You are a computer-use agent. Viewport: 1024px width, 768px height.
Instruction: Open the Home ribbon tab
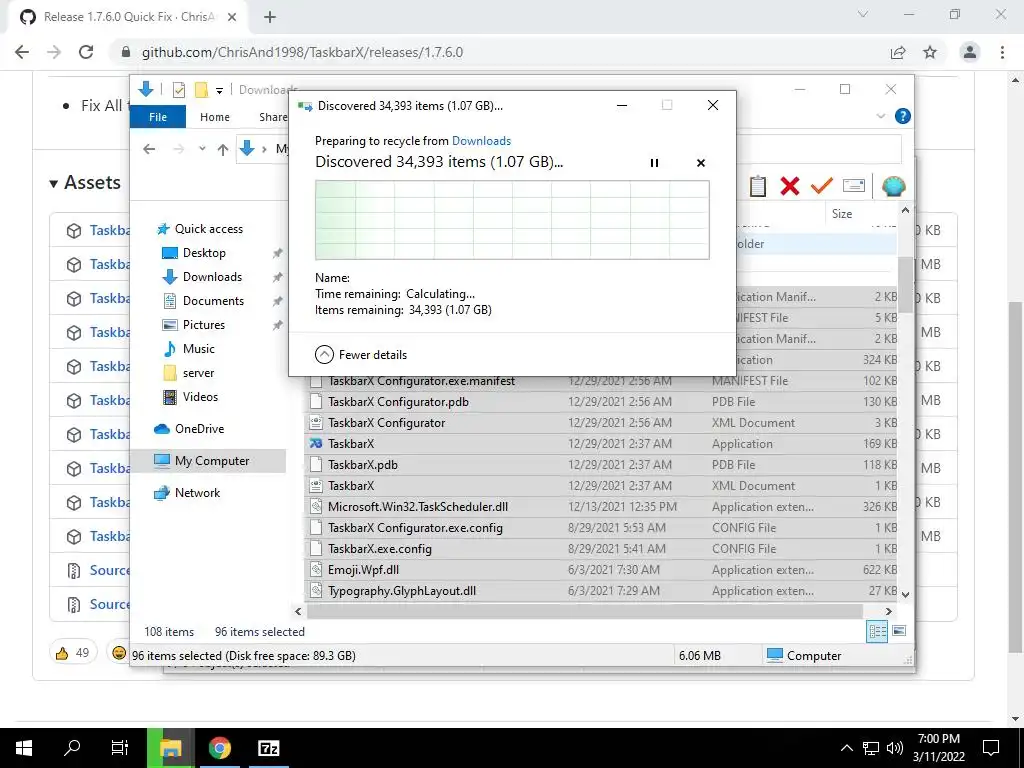tap(215, 117)
